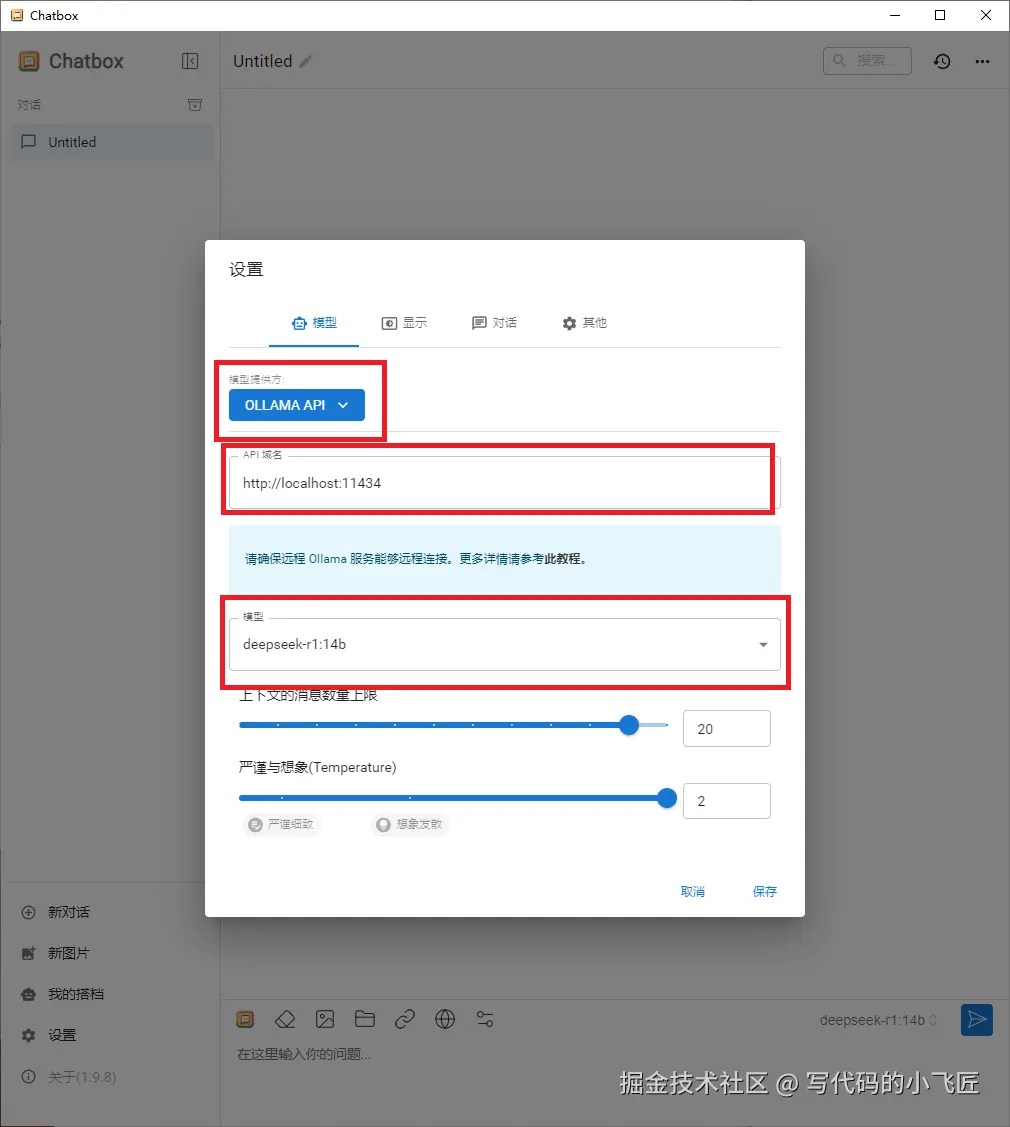Save settings by clicking 保存
1010x1127 pixels.
tap(764, 891)
